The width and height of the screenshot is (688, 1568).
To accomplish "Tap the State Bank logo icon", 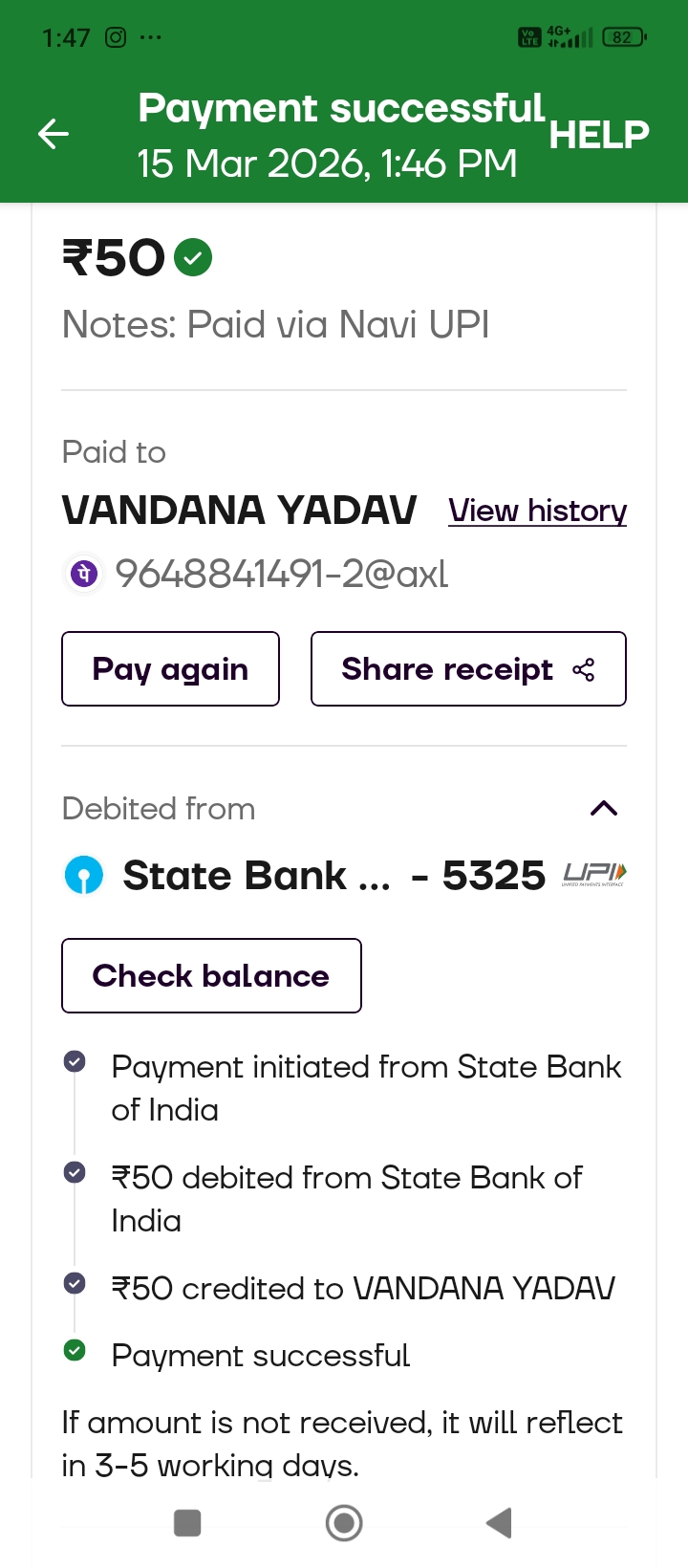I will pyautogui.click(x=83, y=875).
